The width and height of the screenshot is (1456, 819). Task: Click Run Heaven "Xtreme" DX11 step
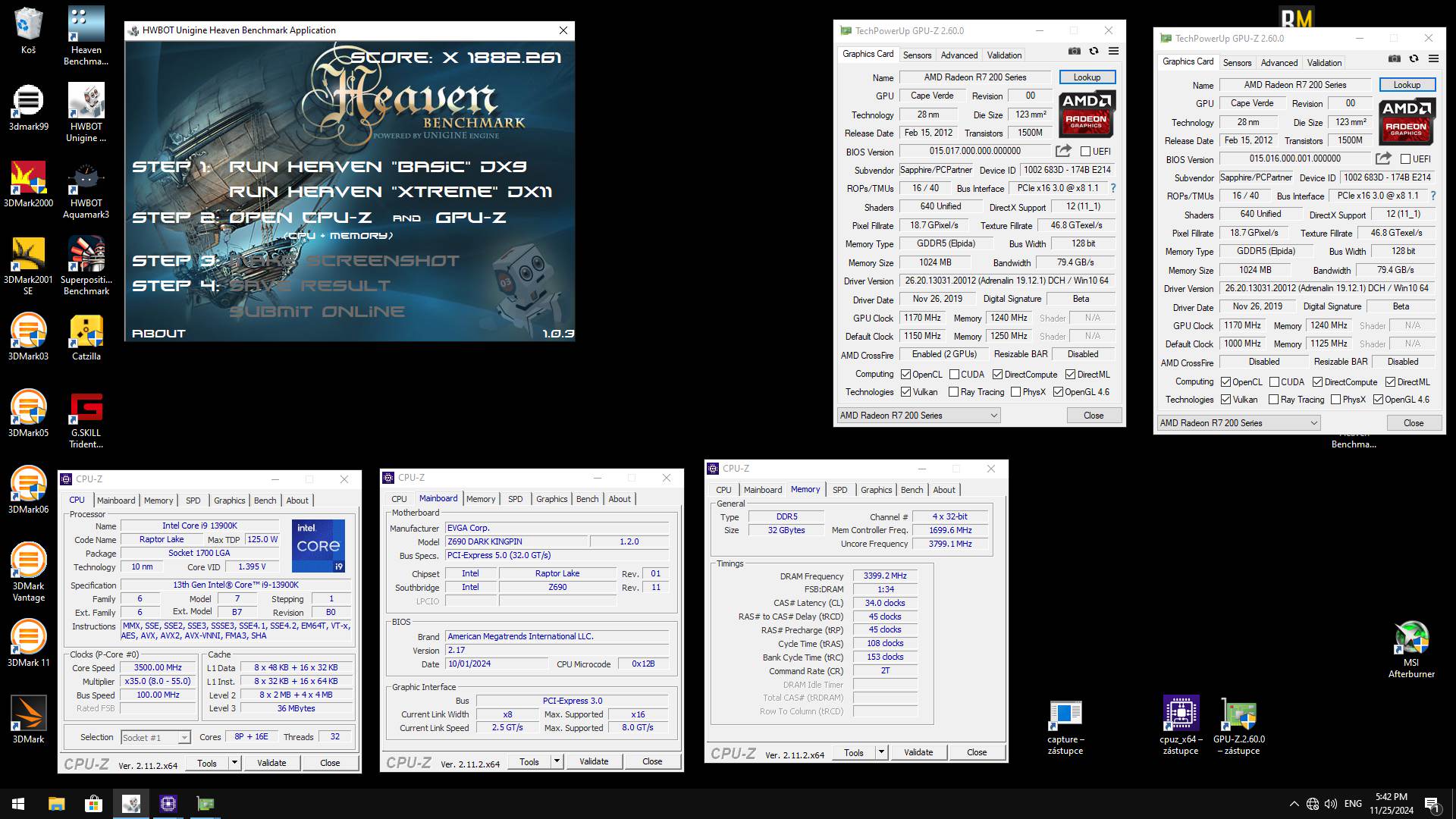point(391,192)
